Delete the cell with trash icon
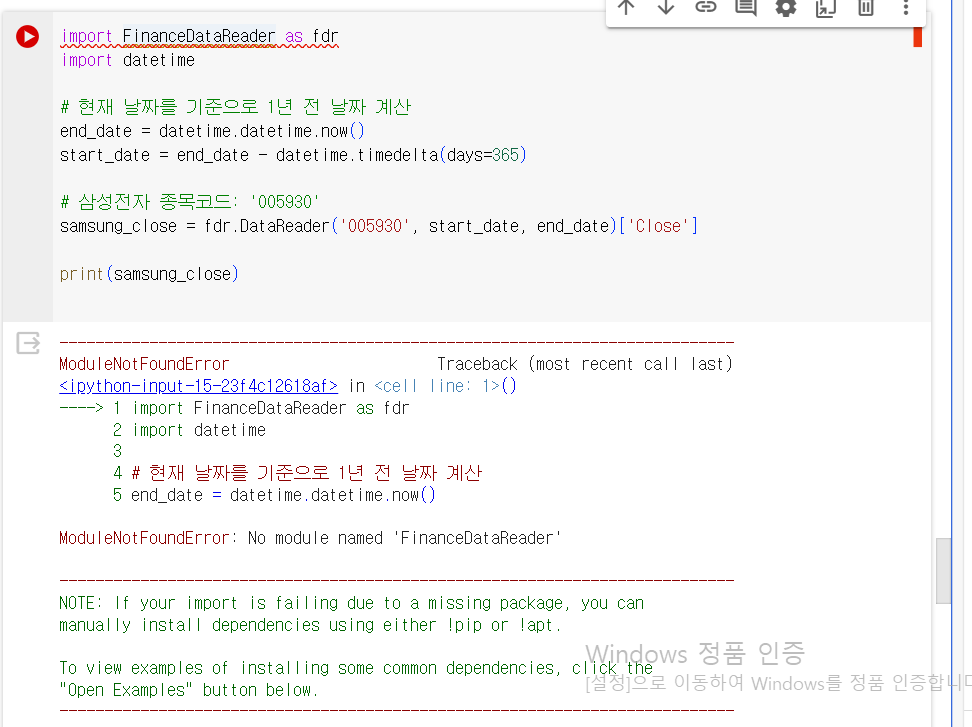972x727 pixels. 866,7
